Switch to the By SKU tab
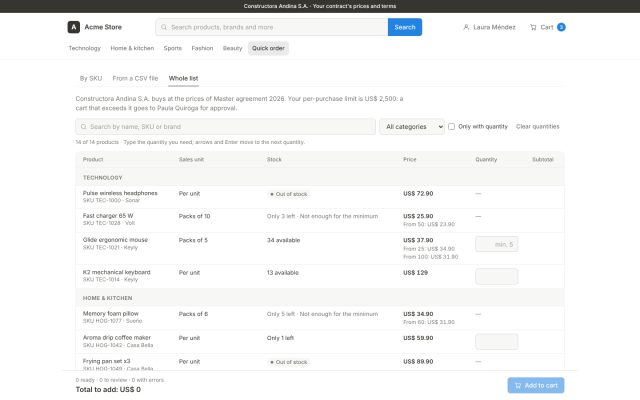This screenshot has height=400, width=640. click(x=91, y=78)
